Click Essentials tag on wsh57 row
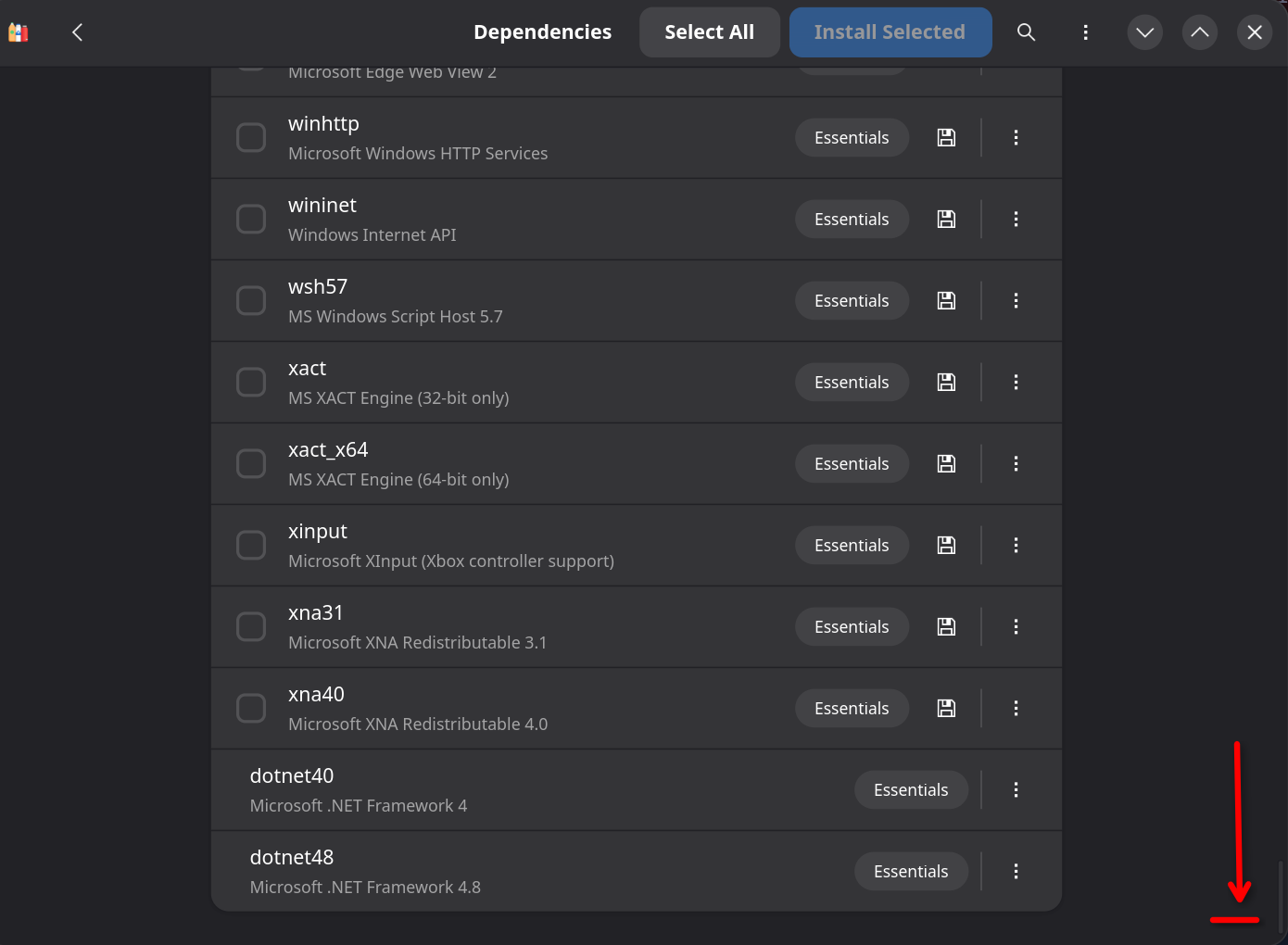The height and width of the screenshot is (945, 1288). 852,301
